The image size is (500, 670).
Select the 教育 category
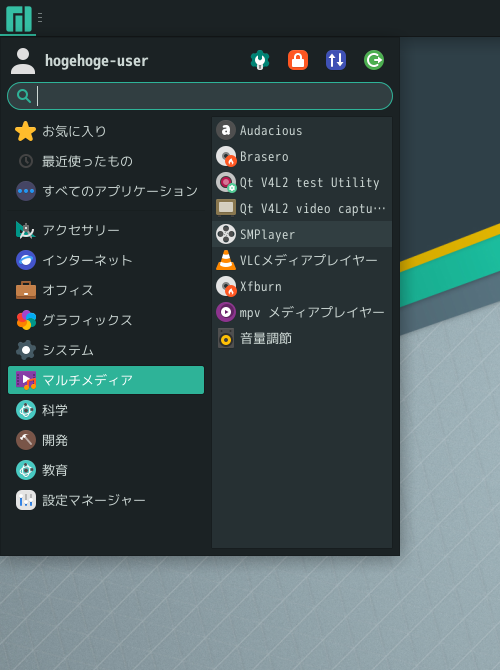click(106, 470)
